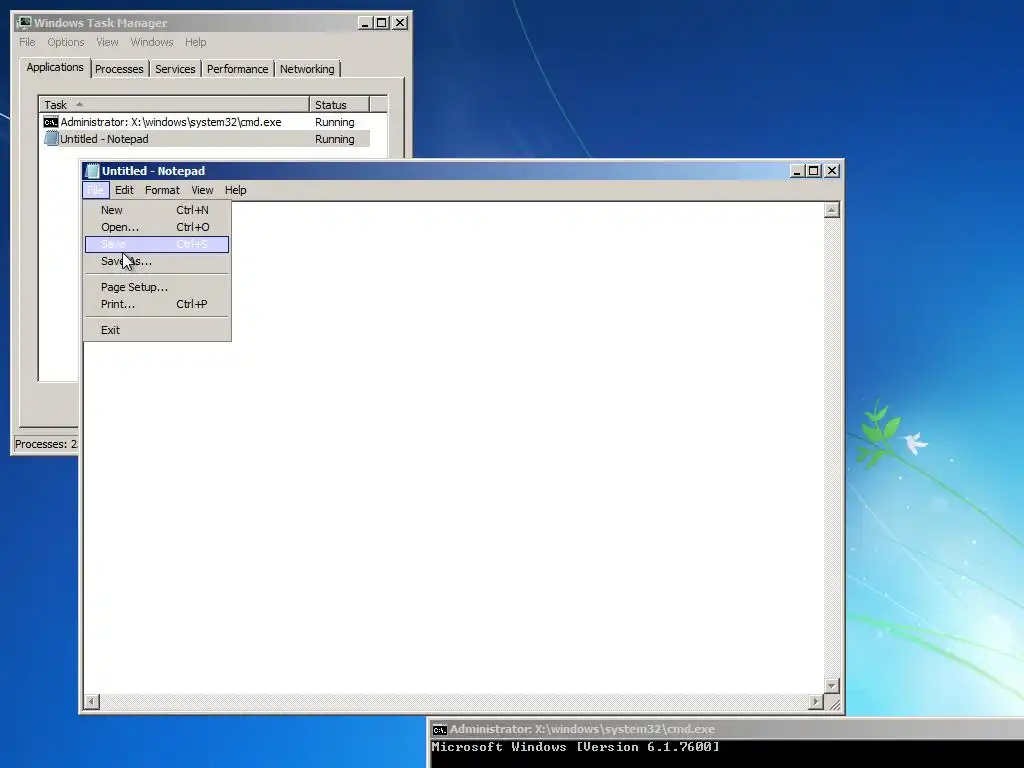Click Notepad's vertical scrollbar down arrow
This screenshot has height=768, width=1024.
pyautogui.click(x=831, y=686)
